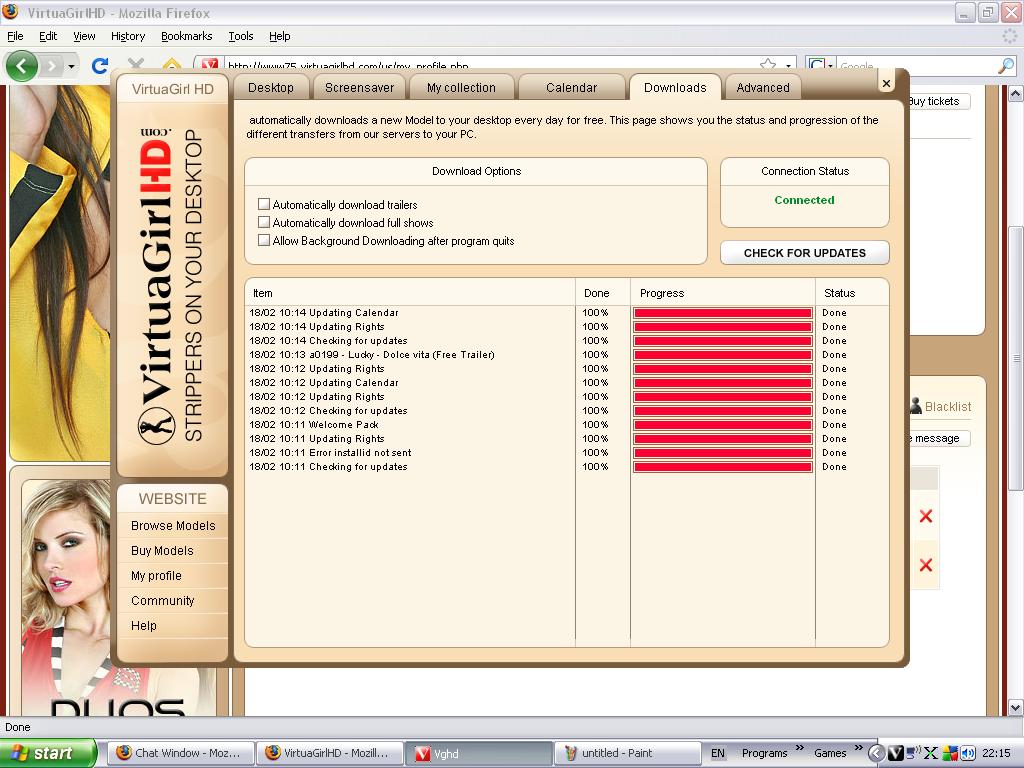
Task: Open the History menu
Action: tap(128, 36)
